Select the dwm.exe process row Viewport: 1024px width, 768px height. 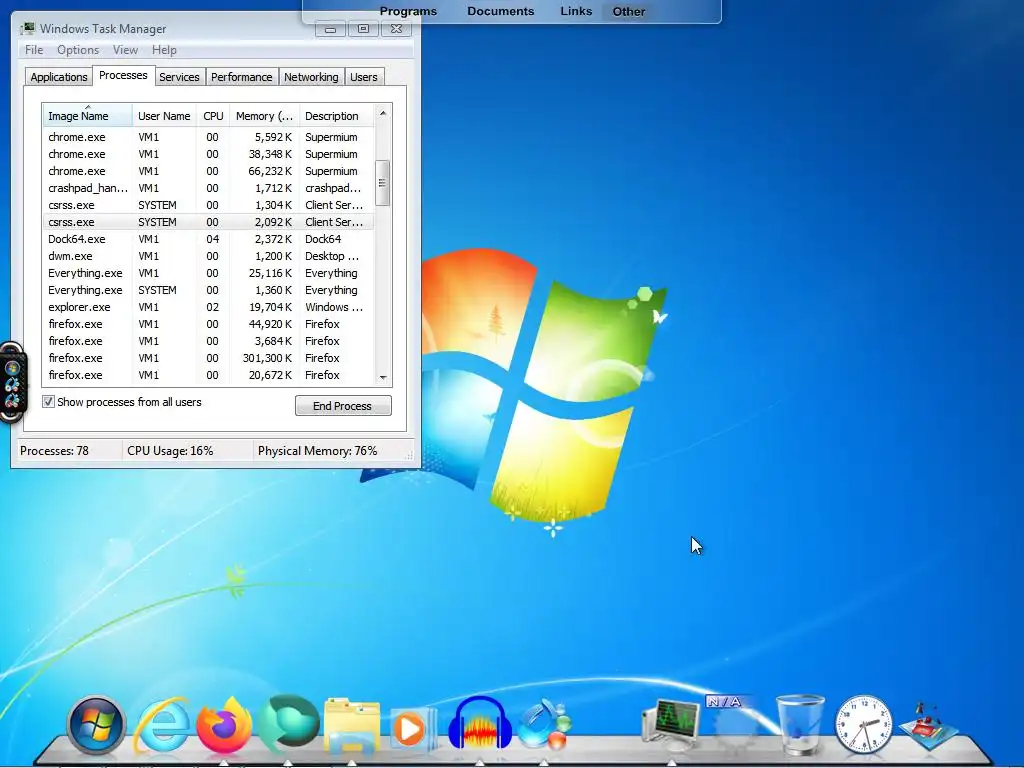[208, 256]
